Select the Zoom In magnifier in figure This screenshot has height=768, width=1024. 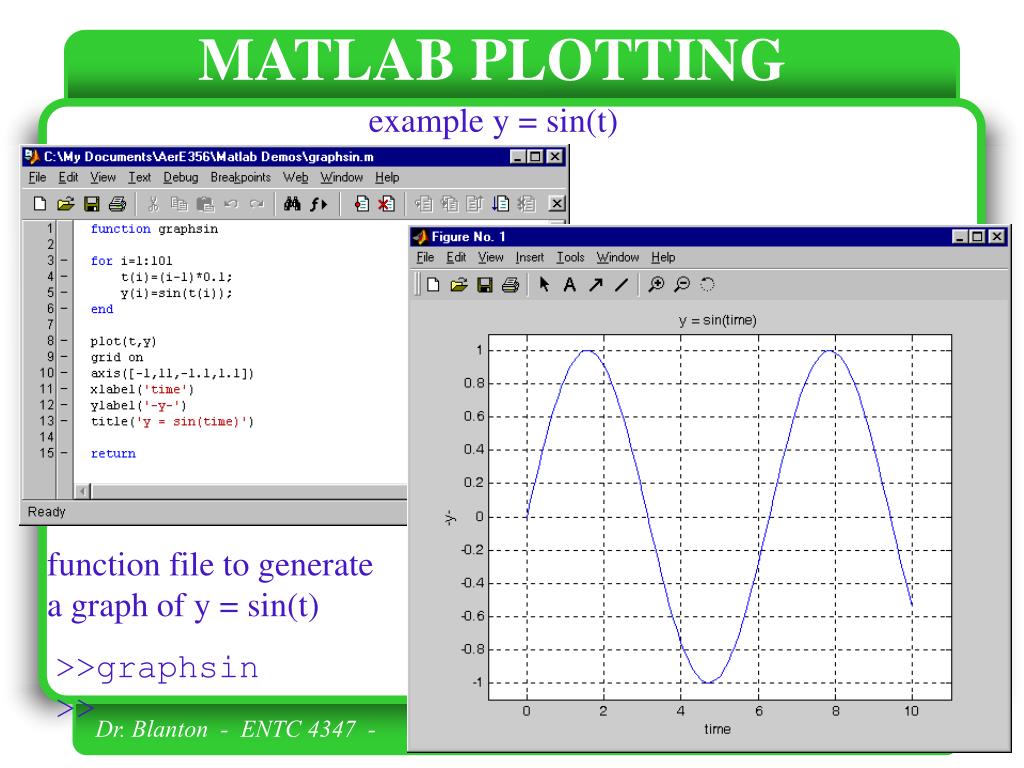click(x=656, y=285)
